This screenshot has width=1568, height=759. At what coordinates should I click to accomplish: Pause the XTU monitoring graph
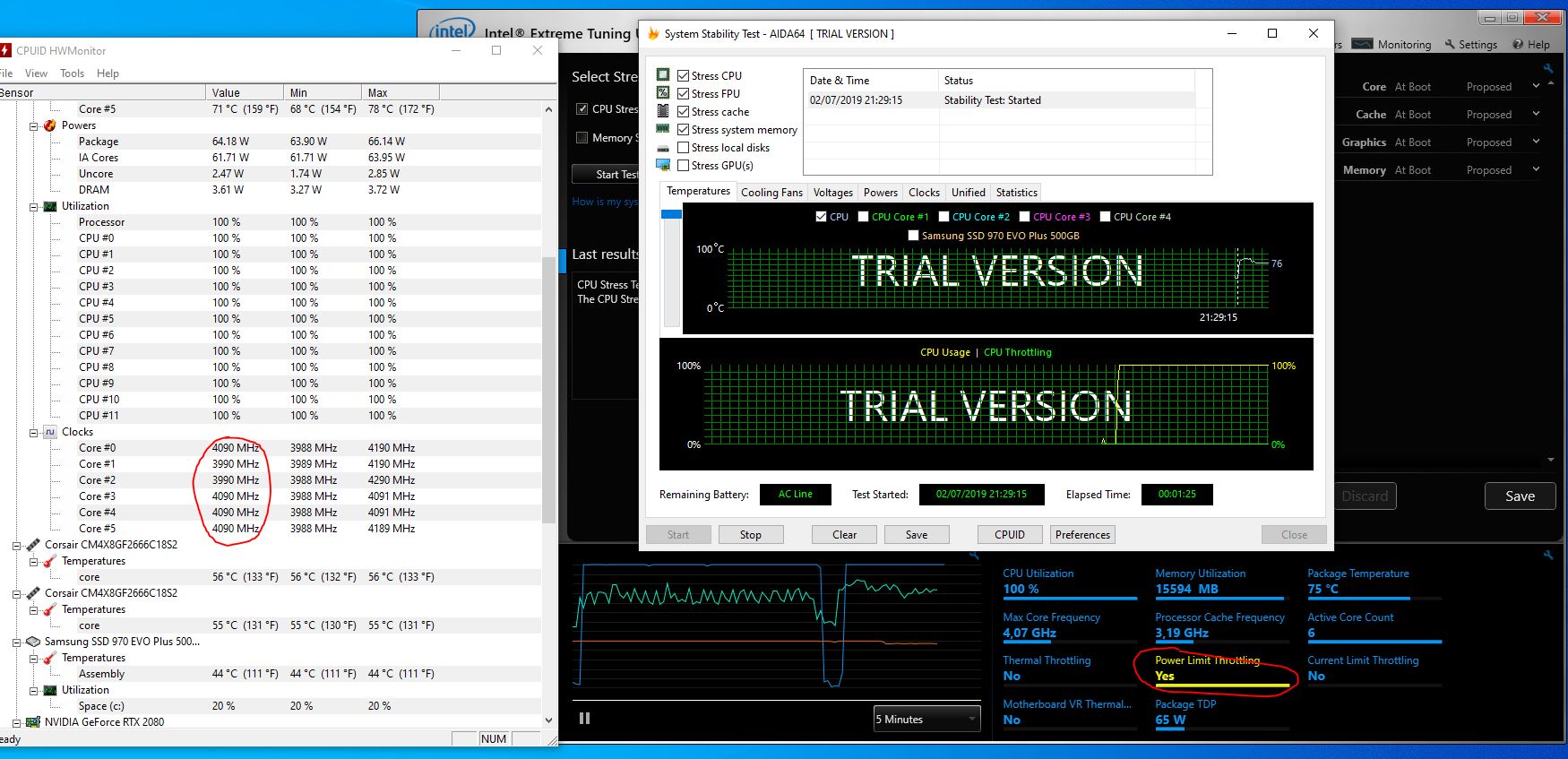tap(585, 718)
